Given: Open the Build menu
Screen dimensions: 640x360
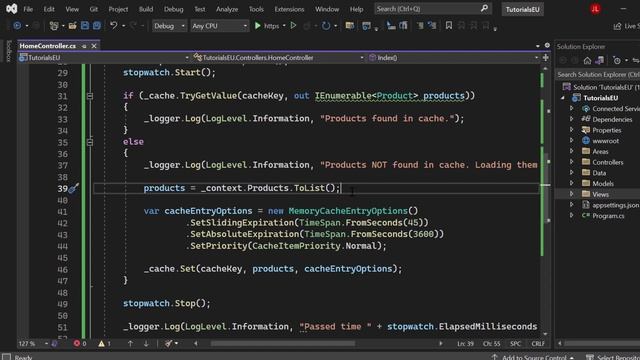Looking at the screenshot, I should point(146,9).
